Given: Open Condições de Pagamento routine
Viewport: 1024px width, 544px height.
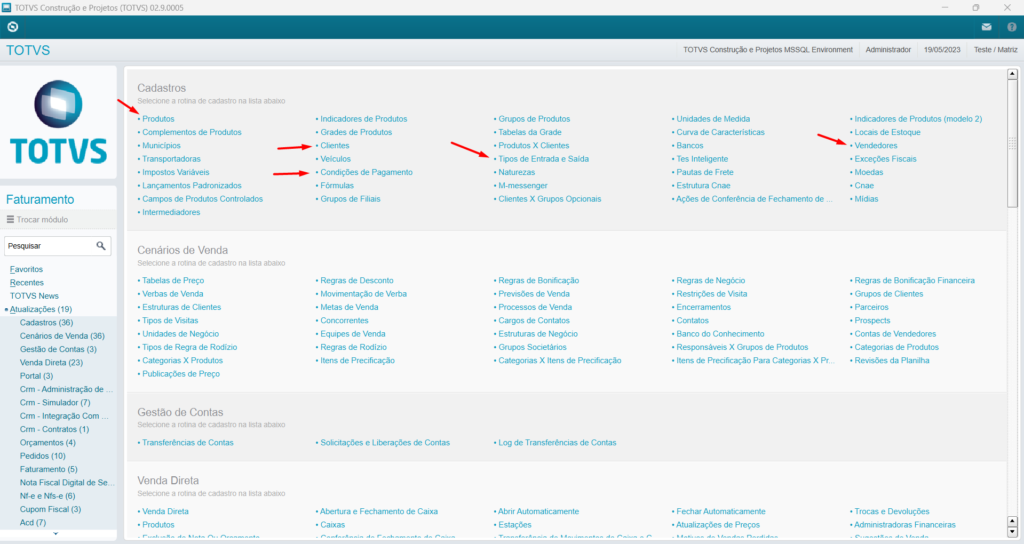Looking at the screenshot, I should [x=366, y=172].
